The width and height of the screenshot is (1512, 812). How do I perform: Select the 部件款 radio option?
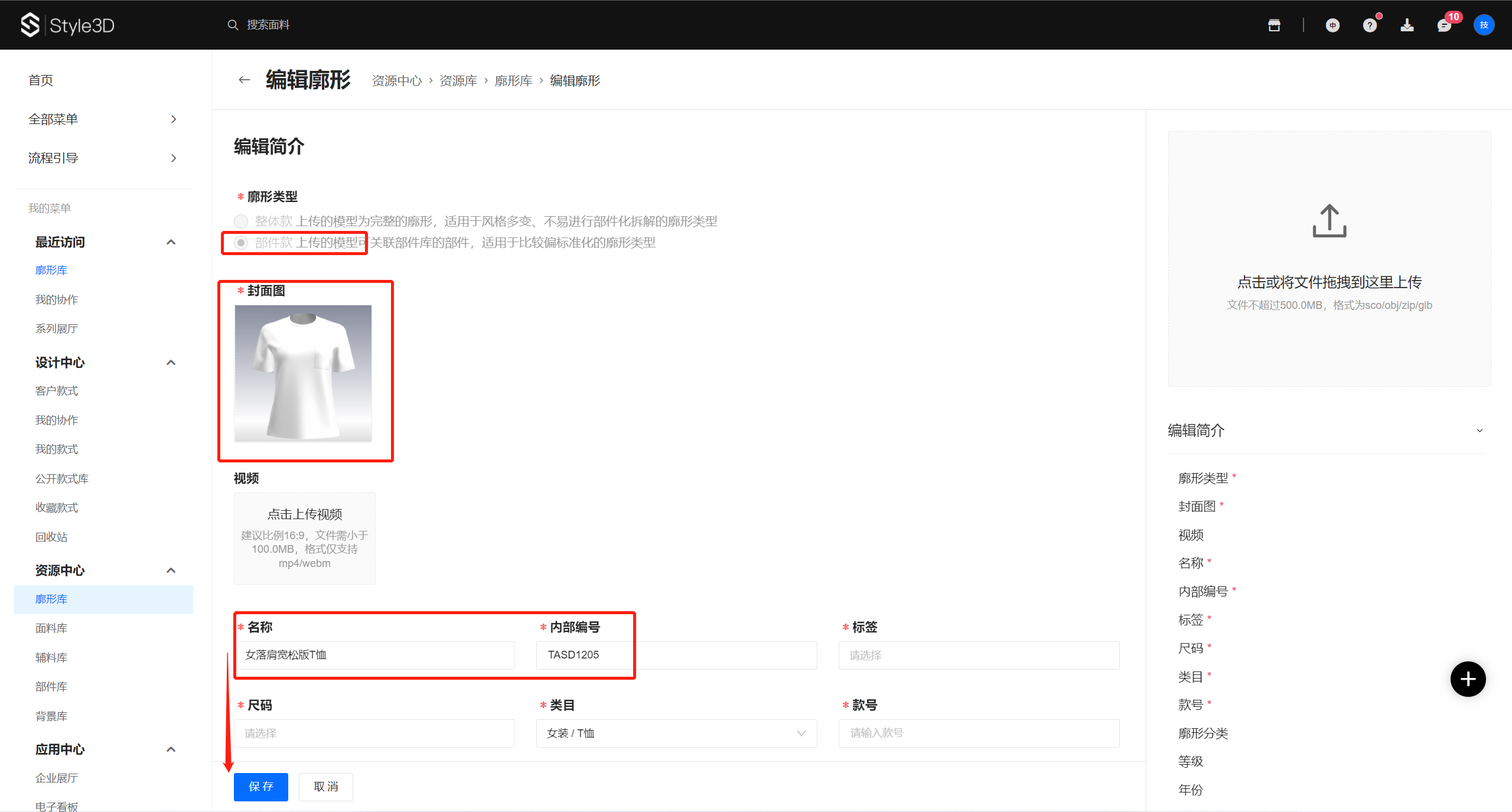(x=241, y=243)
